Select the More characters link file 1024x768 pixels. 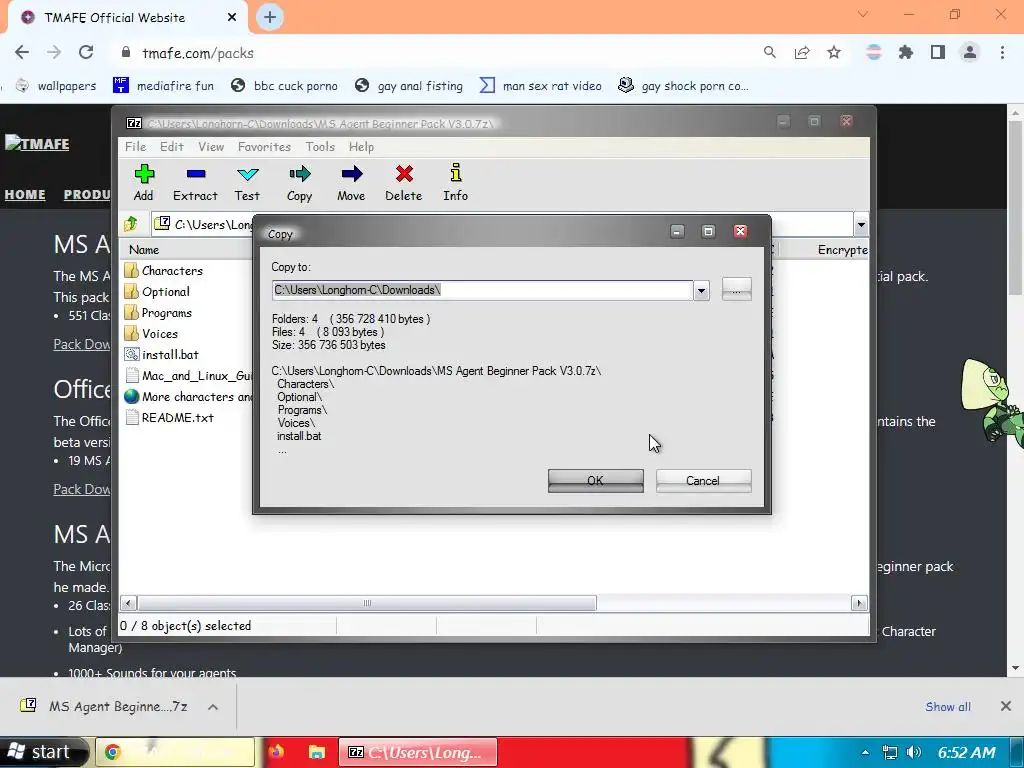[x=188, y=396]
